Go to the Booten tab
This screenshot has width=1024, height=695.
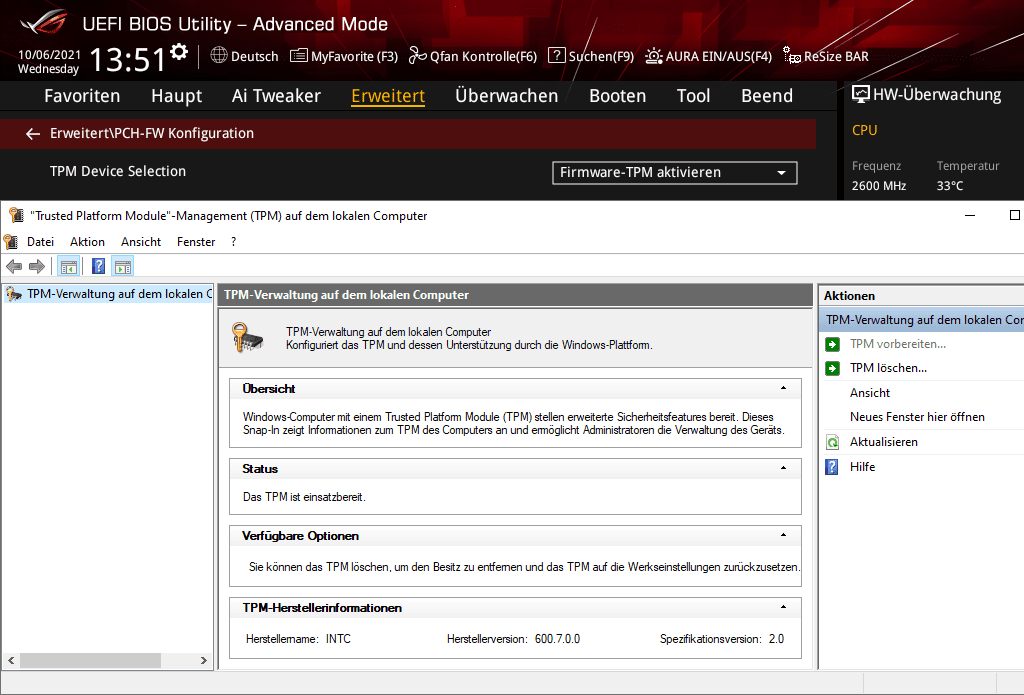617,96
